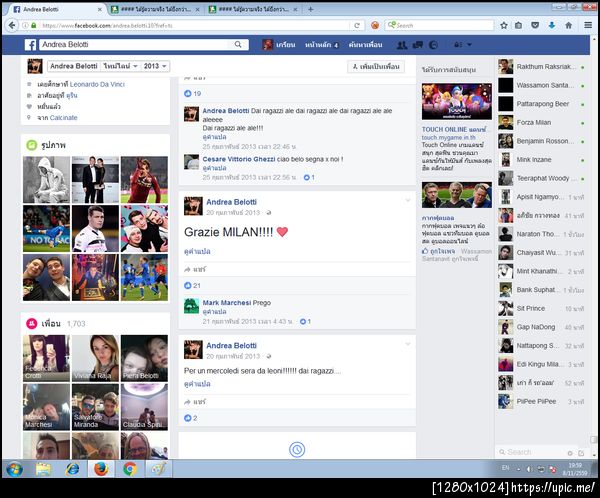
Task: Open TOUCH ONLINE sponsored ad link
Action: click(x=454, y=129)
